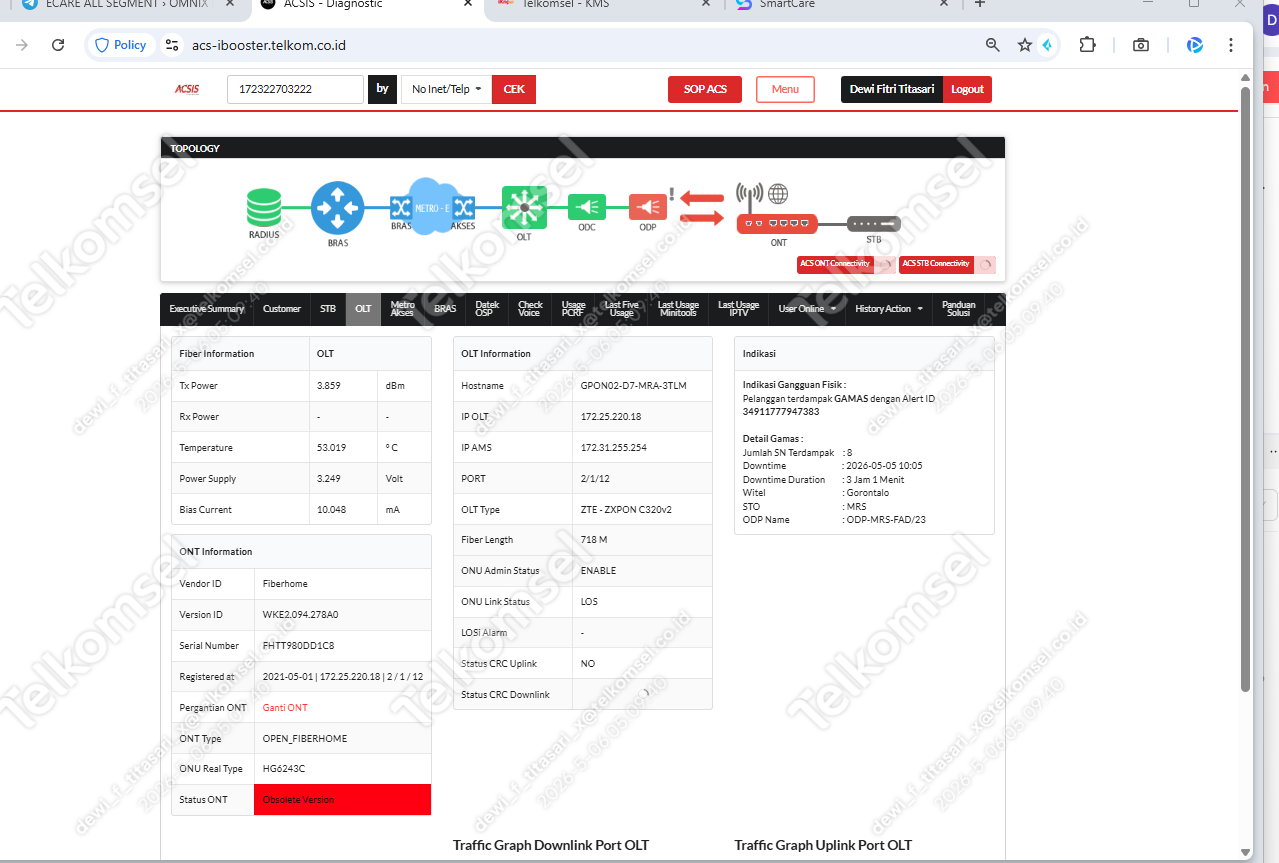Open the Panduan Solusi tab
Image resolution: width=1279 pixels, height=863 pixels.
click(x=958, y=309)
